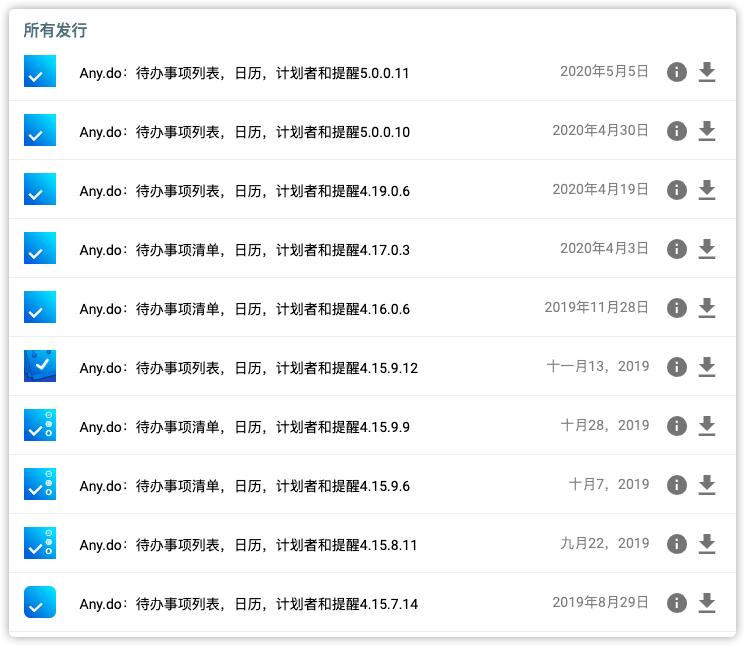Screen dimensions: 745x646
Task: Click the Any.do 4.16.0.6 release title
Action: tap(244, 309)
